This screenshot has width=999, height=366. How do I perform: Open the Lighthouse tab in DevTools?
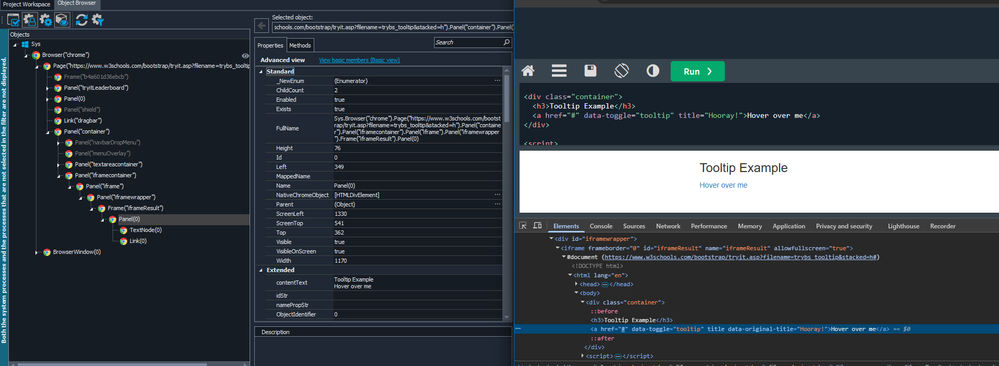[903, 226]
